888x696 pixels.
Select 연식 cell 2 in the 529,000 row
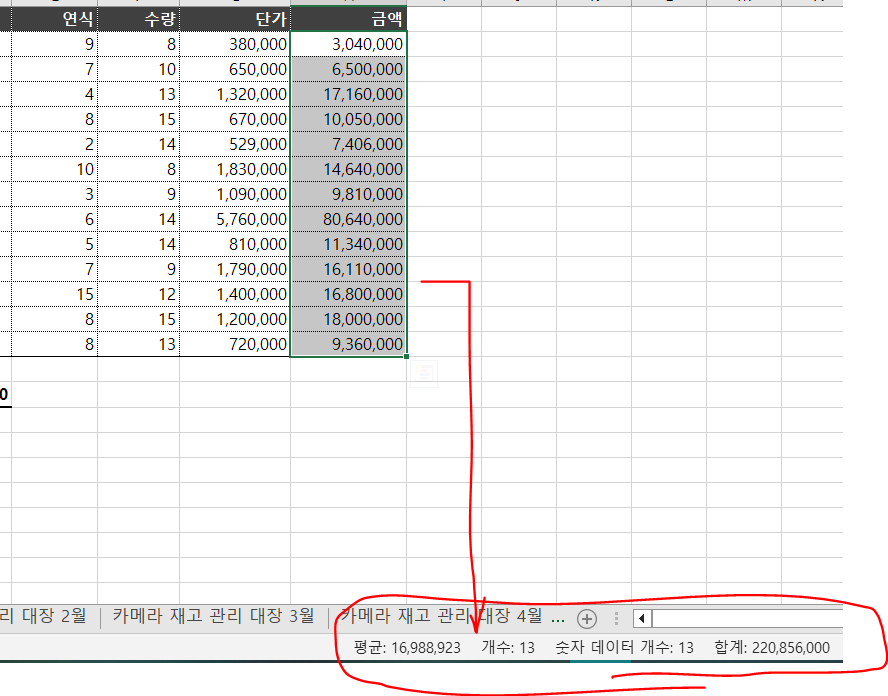54,144
